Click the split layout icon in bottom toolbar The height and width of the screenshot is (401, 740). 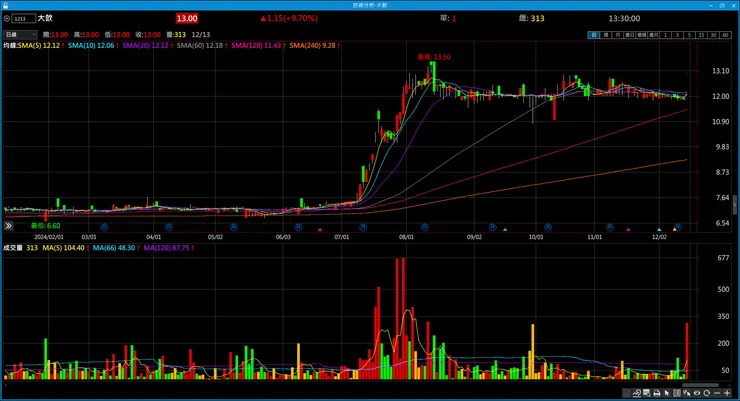[677, 393]
